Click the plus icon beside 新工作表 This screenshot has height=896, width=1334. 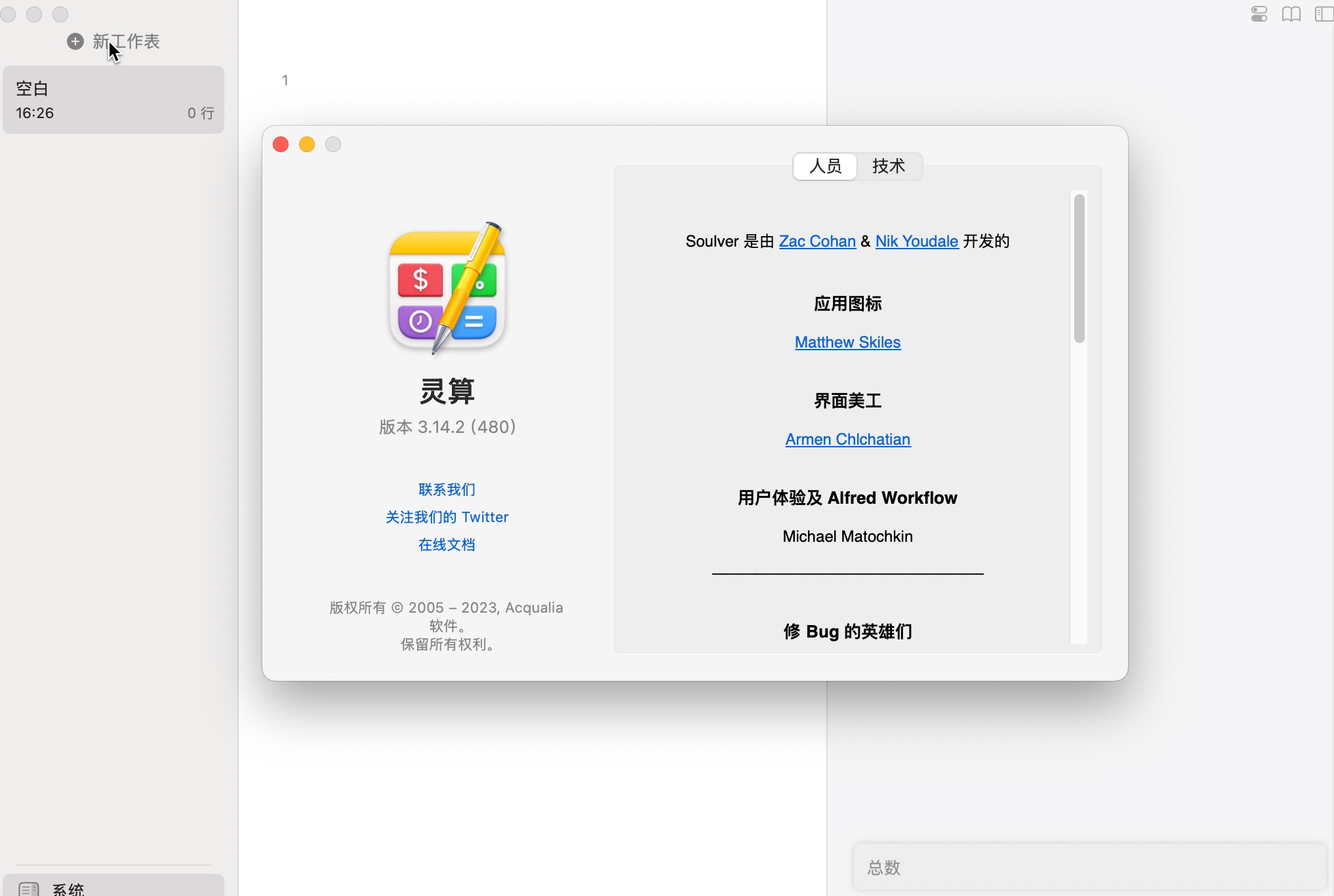point(75,41)
